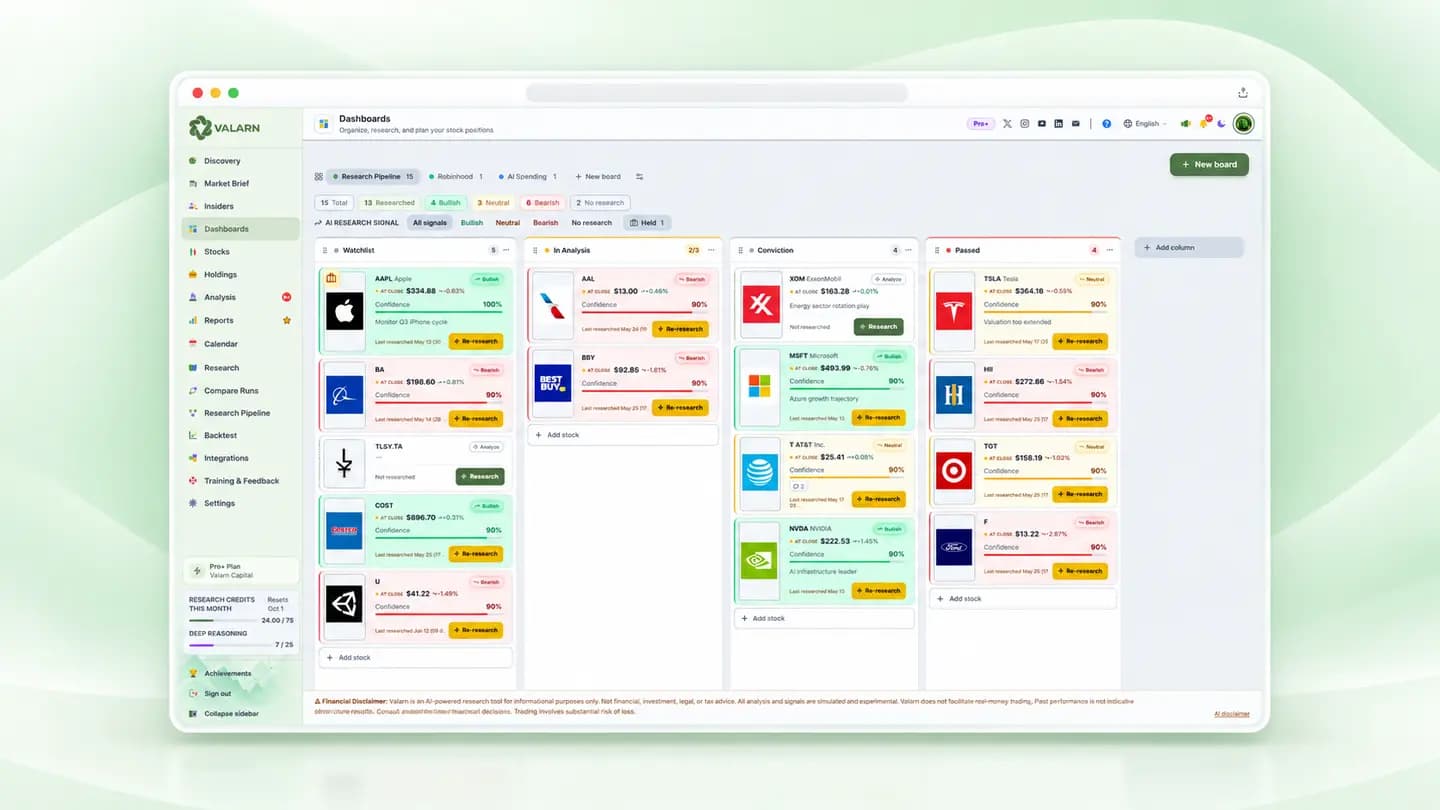Click the Microsoft logo on the MSFT card

[761, 385]
